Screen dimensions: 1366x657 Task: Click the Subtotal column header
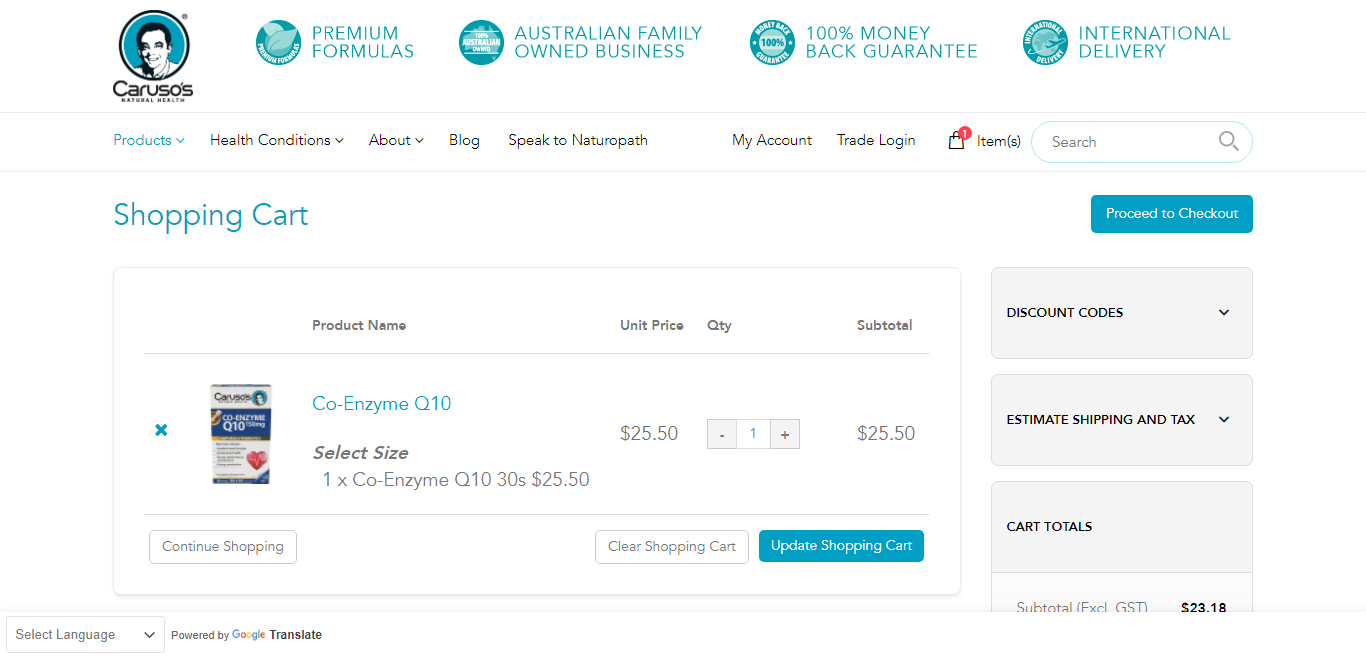point(885,325)
